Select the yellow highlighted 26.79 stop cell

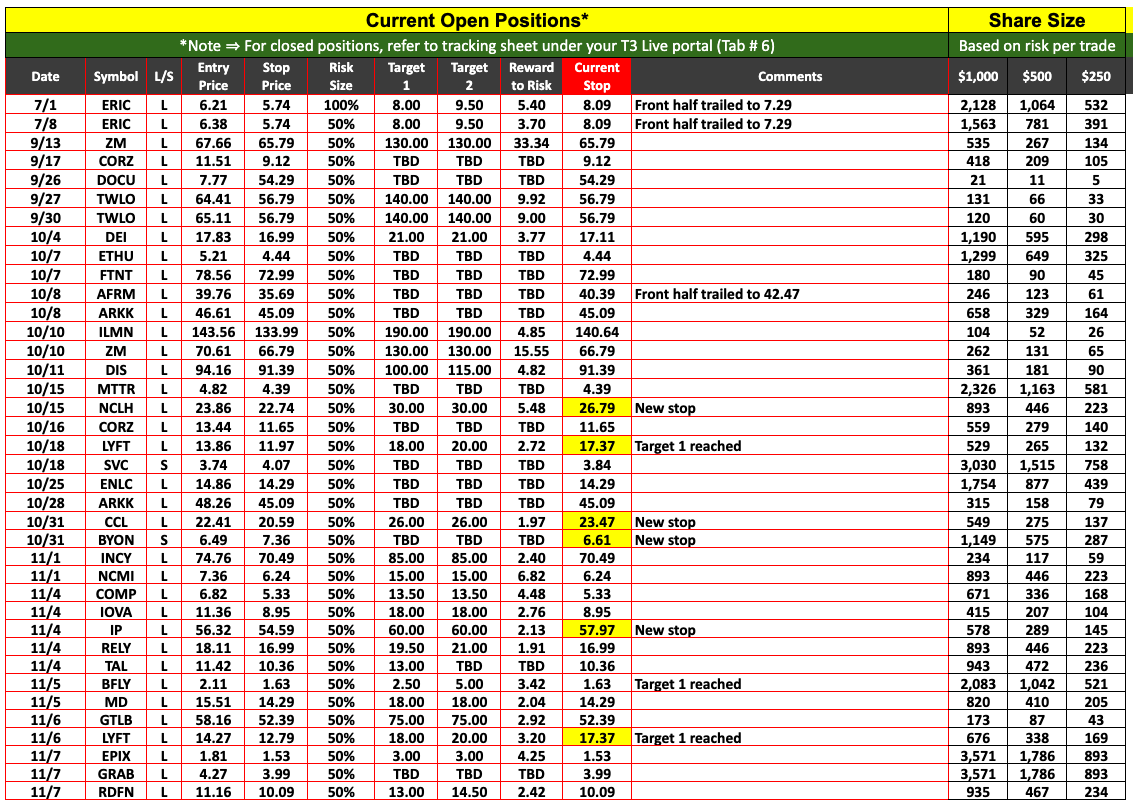596,408
